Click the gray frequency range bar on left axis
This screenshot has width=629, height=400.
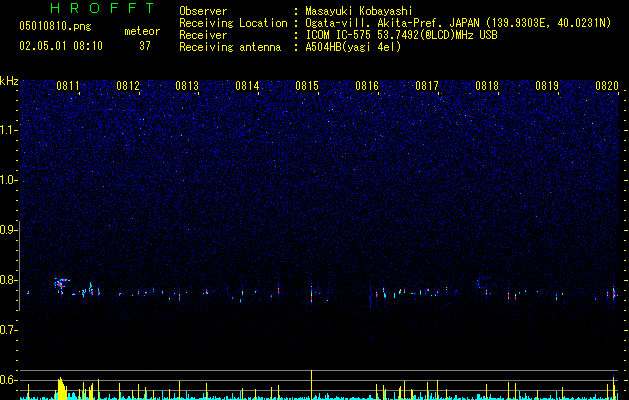click(x=19, y=266)
